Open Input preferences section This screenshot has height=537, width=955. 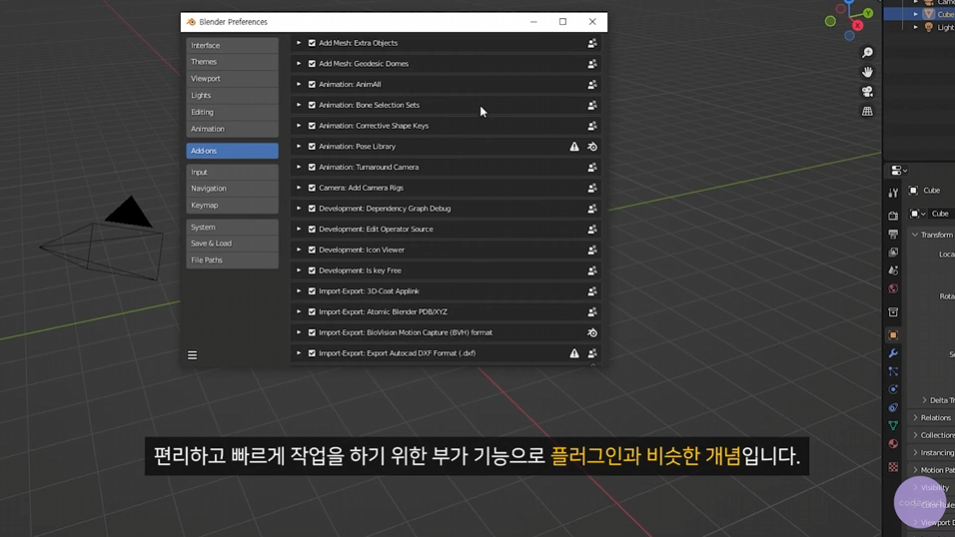(x=232, y=172)
